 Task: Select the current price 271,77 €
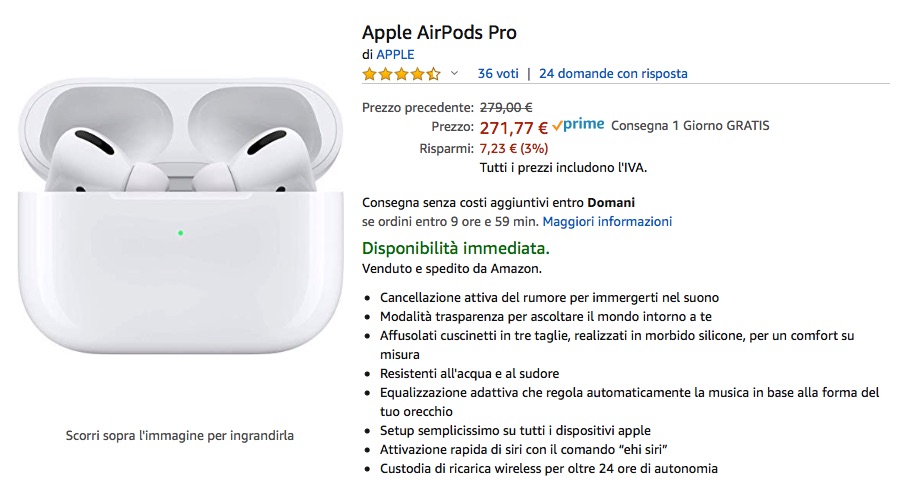click(x=514, y=127)
